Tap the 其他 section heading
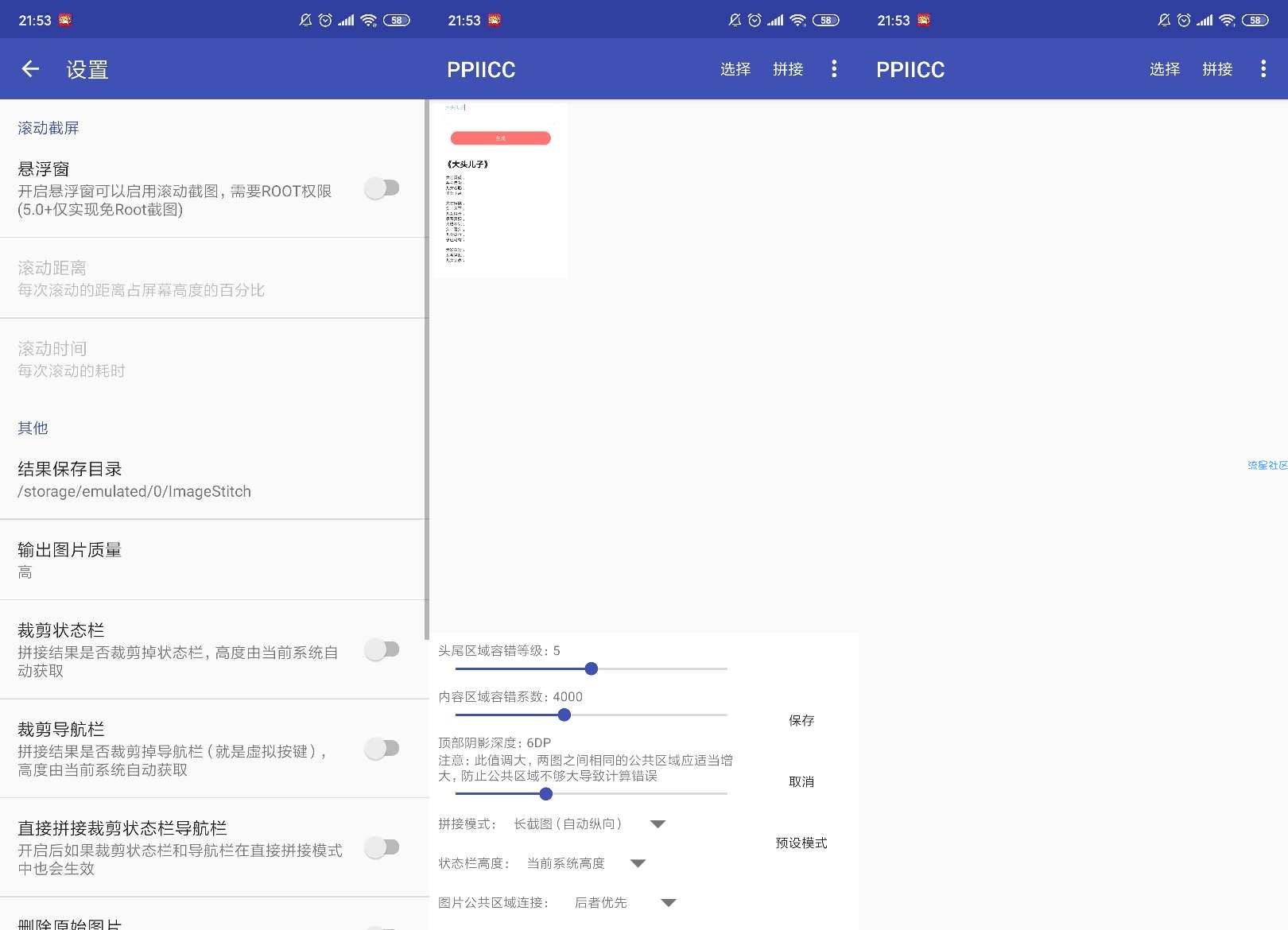The width and height of the screenshot is (1288, 930). click(x=33, y=428)
